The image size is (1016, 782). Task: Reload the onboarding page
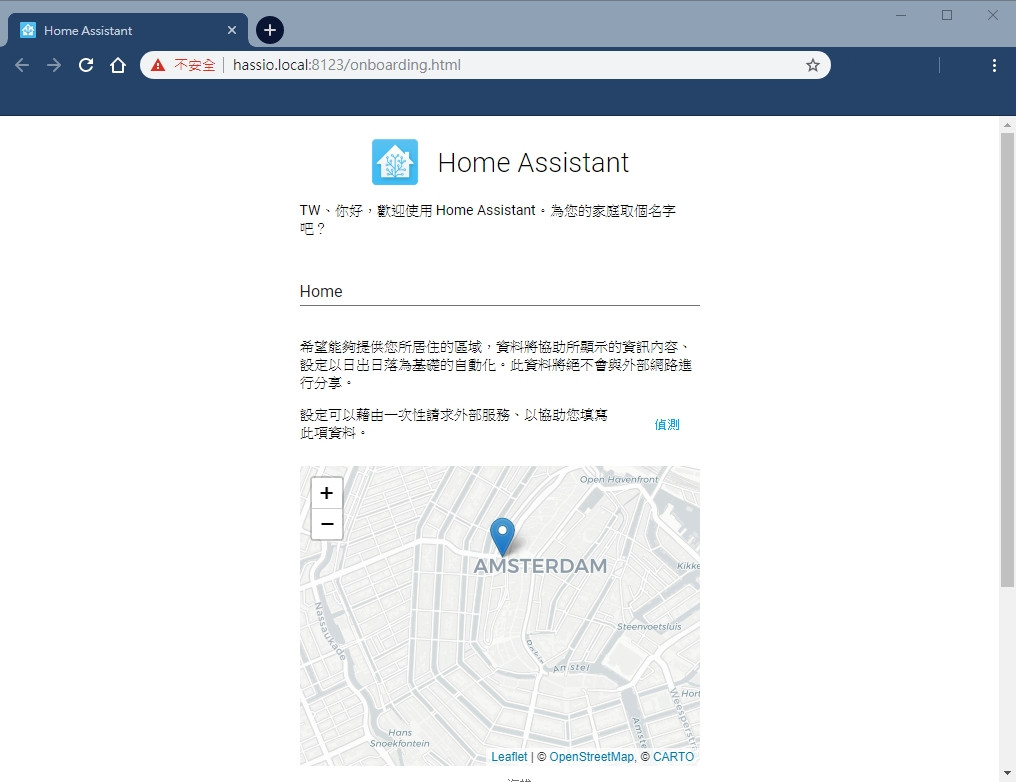tap(86, 65)
